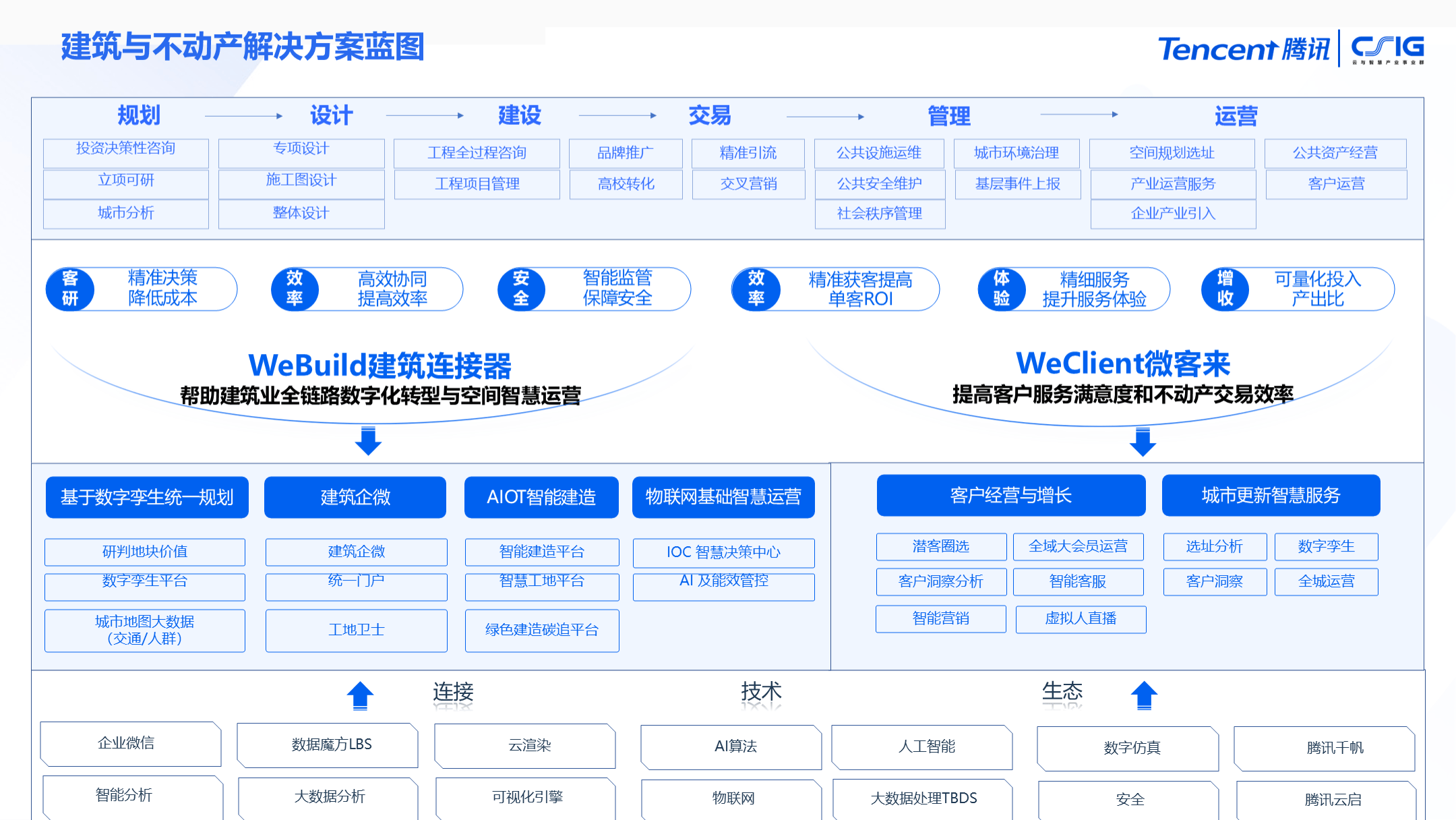Click the 增收 round badge
1456x820 pixels.
pyautogui.click(x=1225, y=289)
